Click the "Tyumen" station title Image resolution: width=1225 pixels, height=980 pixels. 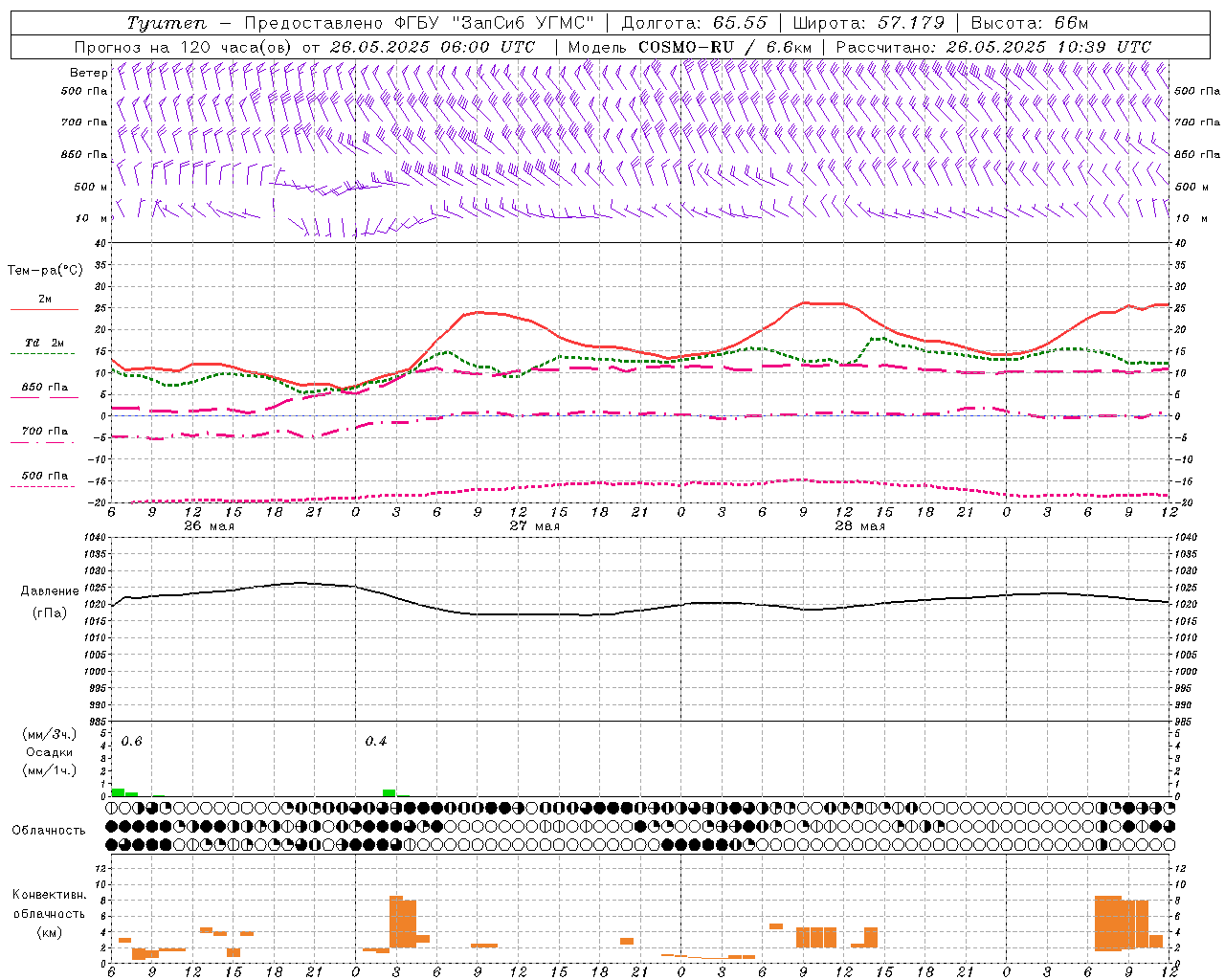(167, 23)
